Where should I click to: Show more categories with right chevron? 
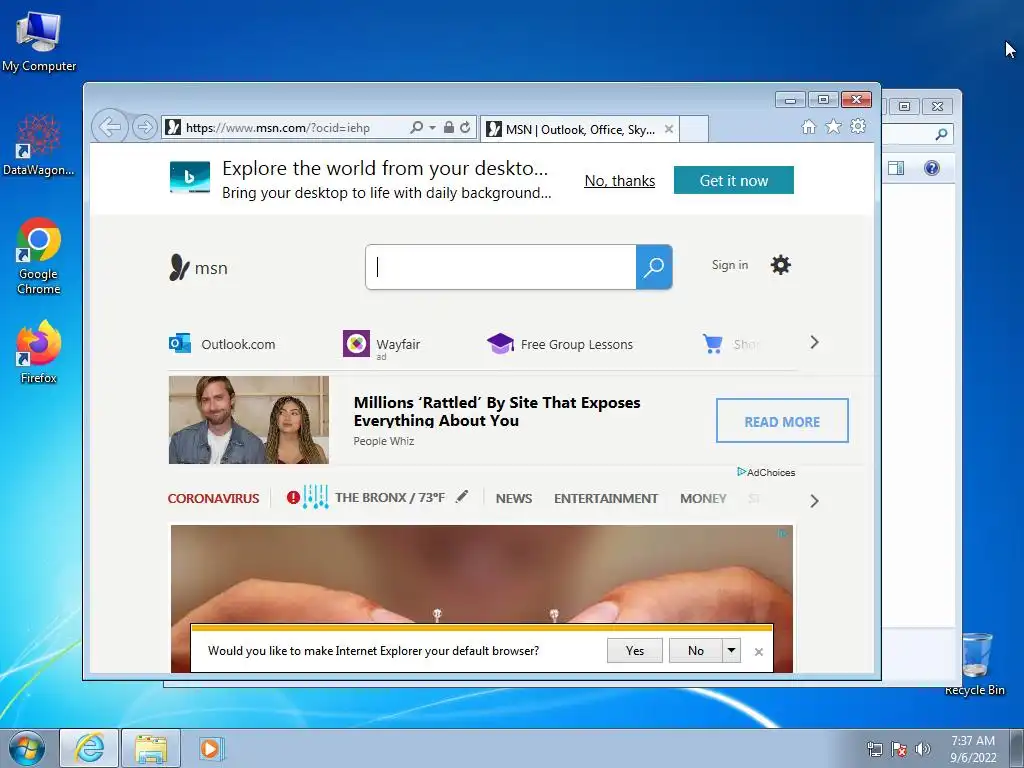[814, 501]
